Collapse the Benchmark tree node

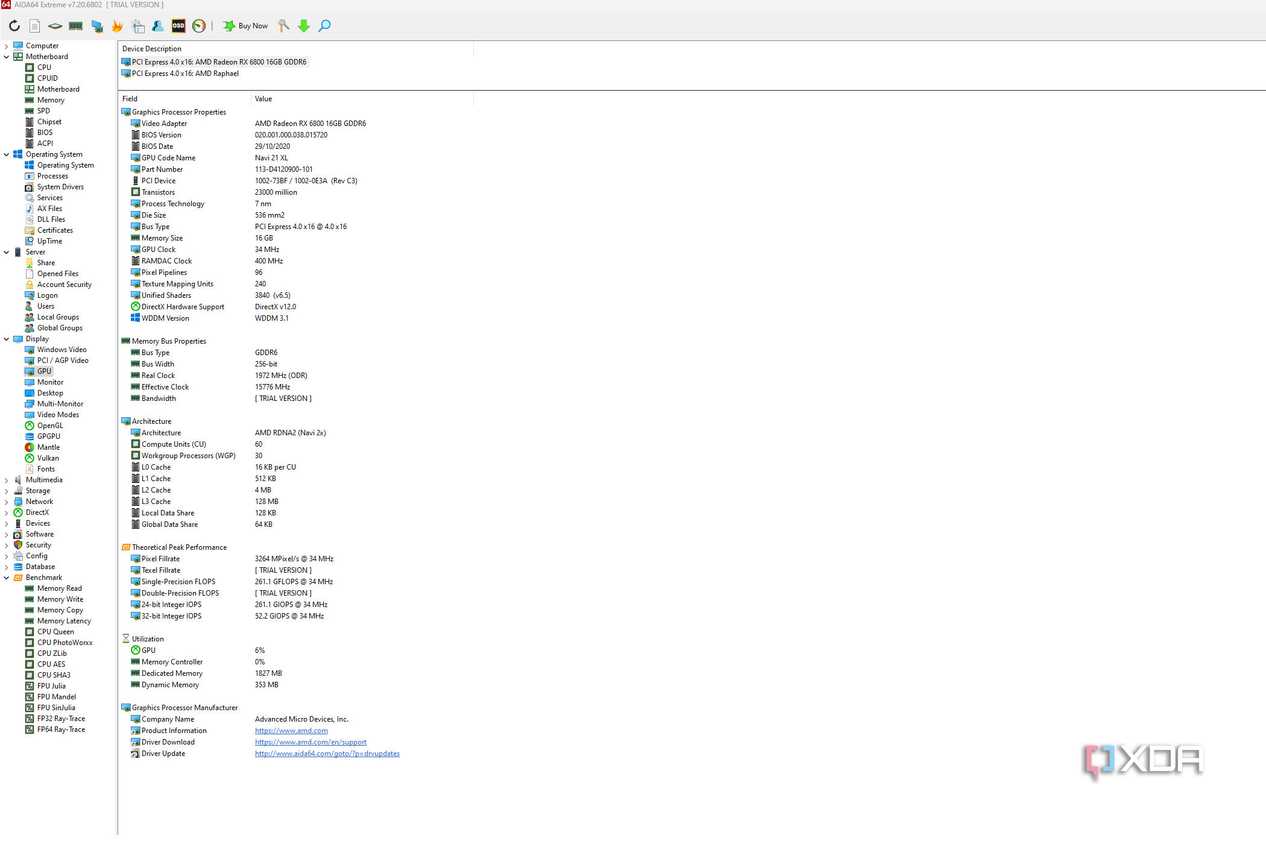tap(6, 577)
